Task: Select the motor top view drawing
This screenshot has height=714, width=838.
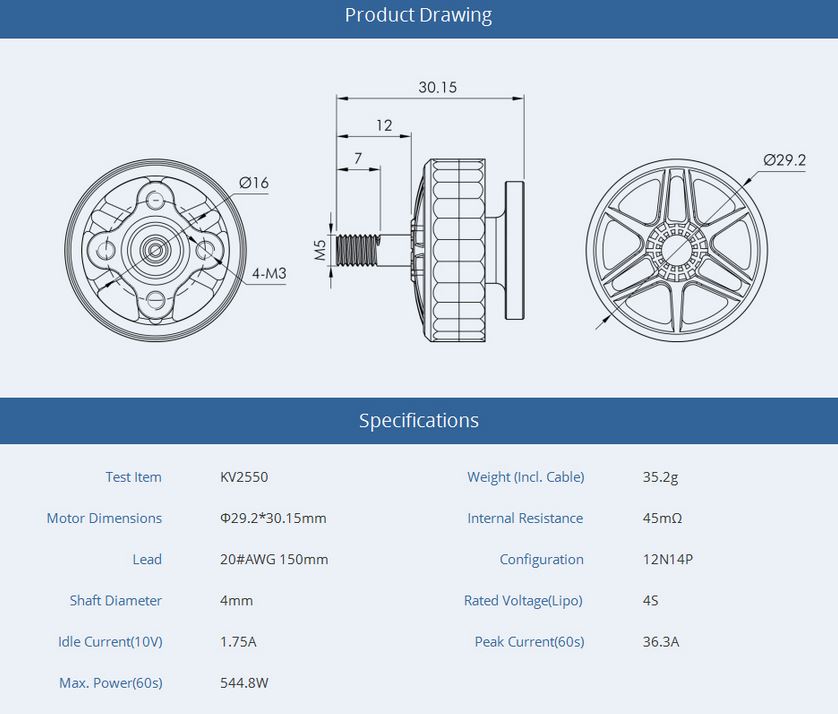Action: click(x=677, y=250)
